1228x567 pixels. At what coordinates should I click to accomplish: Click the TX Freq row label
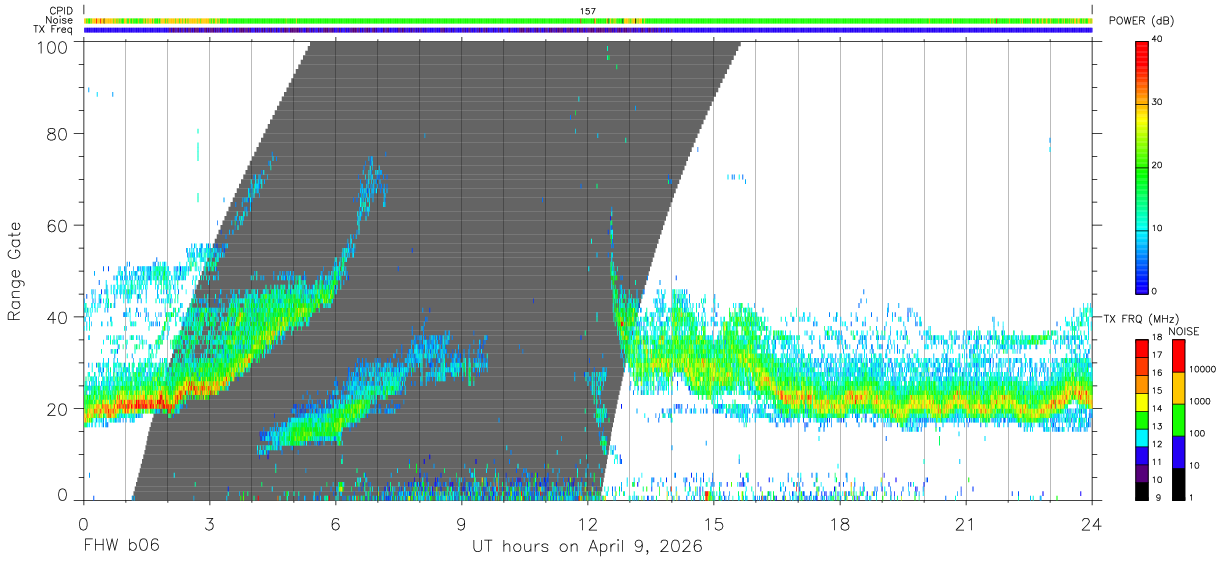54,30
